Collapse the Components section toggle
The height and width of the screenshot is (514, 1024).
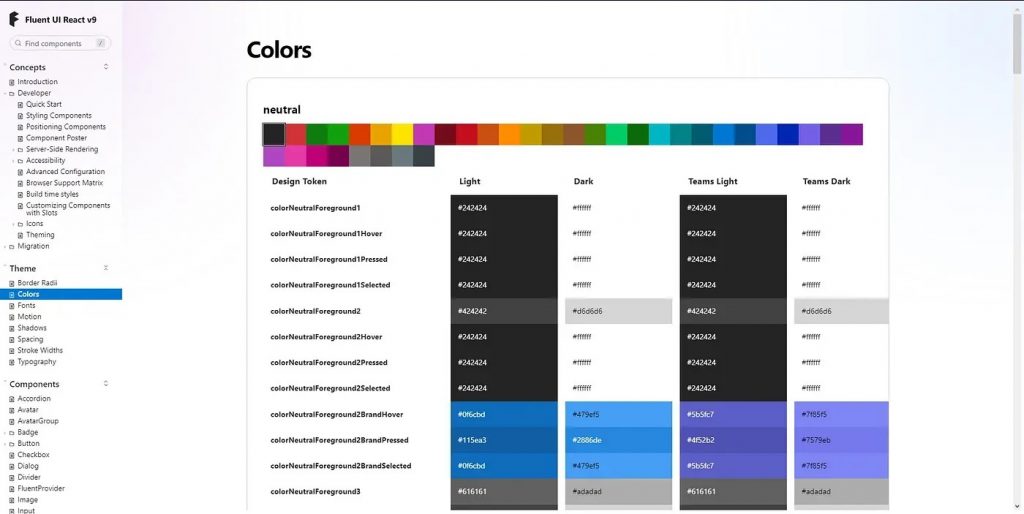coord(106,384)
